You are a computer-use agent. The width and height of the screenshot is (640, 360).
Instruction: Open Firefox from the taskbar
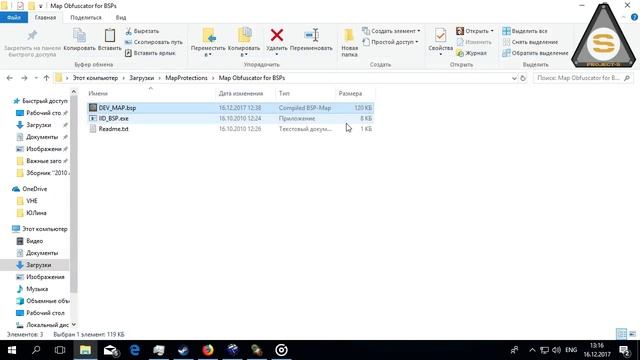(208, 350)
